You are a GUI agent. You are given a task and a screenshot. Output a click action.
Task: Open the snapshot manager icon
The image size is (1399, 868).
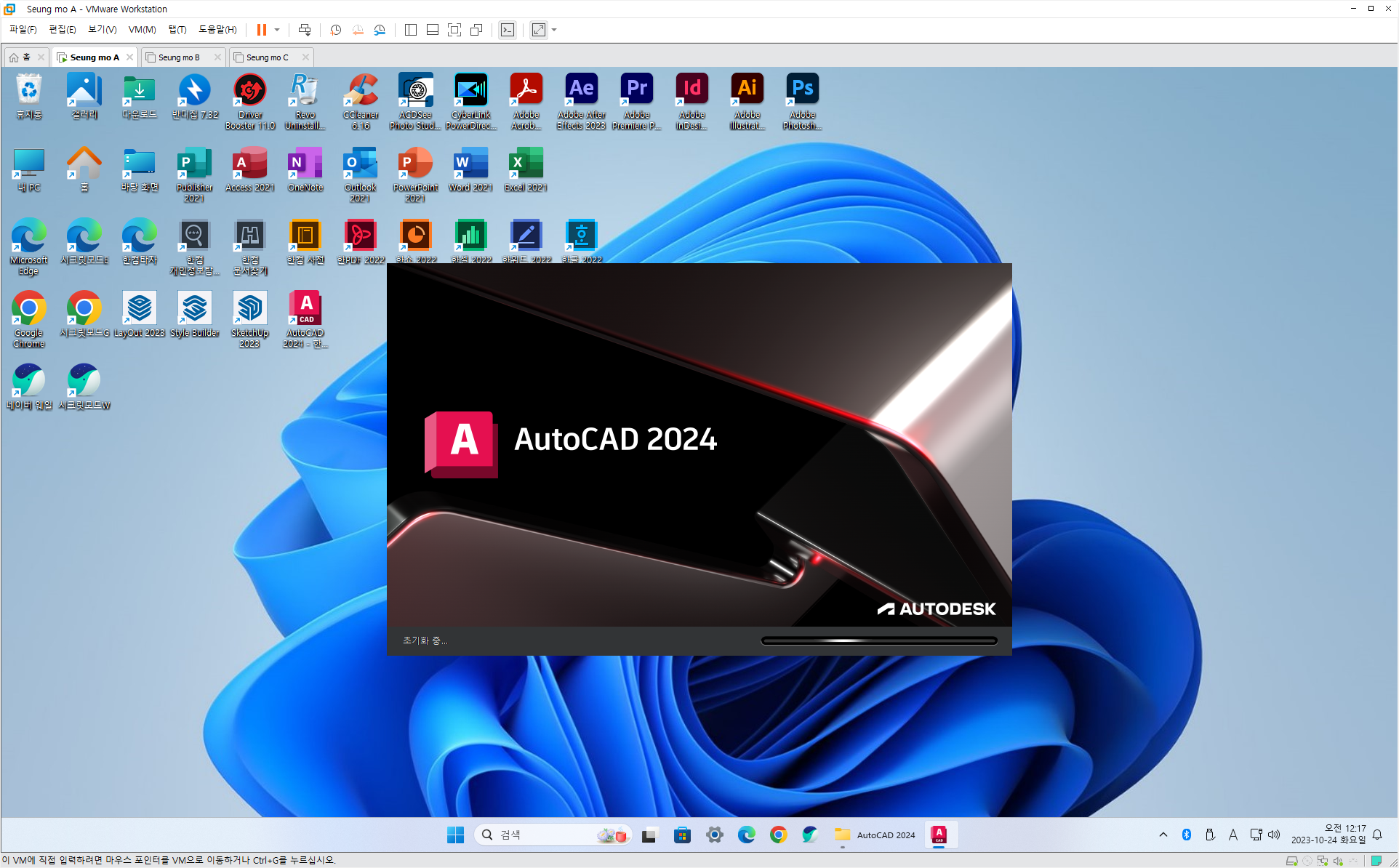click(x=380, y=30)
